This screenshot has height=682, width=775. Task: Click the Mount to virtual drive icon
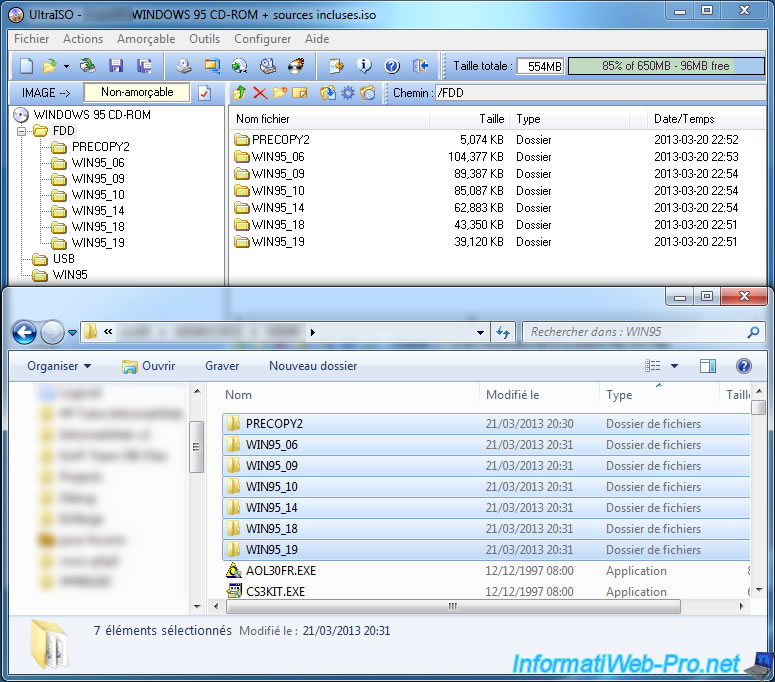click(268, 66)
